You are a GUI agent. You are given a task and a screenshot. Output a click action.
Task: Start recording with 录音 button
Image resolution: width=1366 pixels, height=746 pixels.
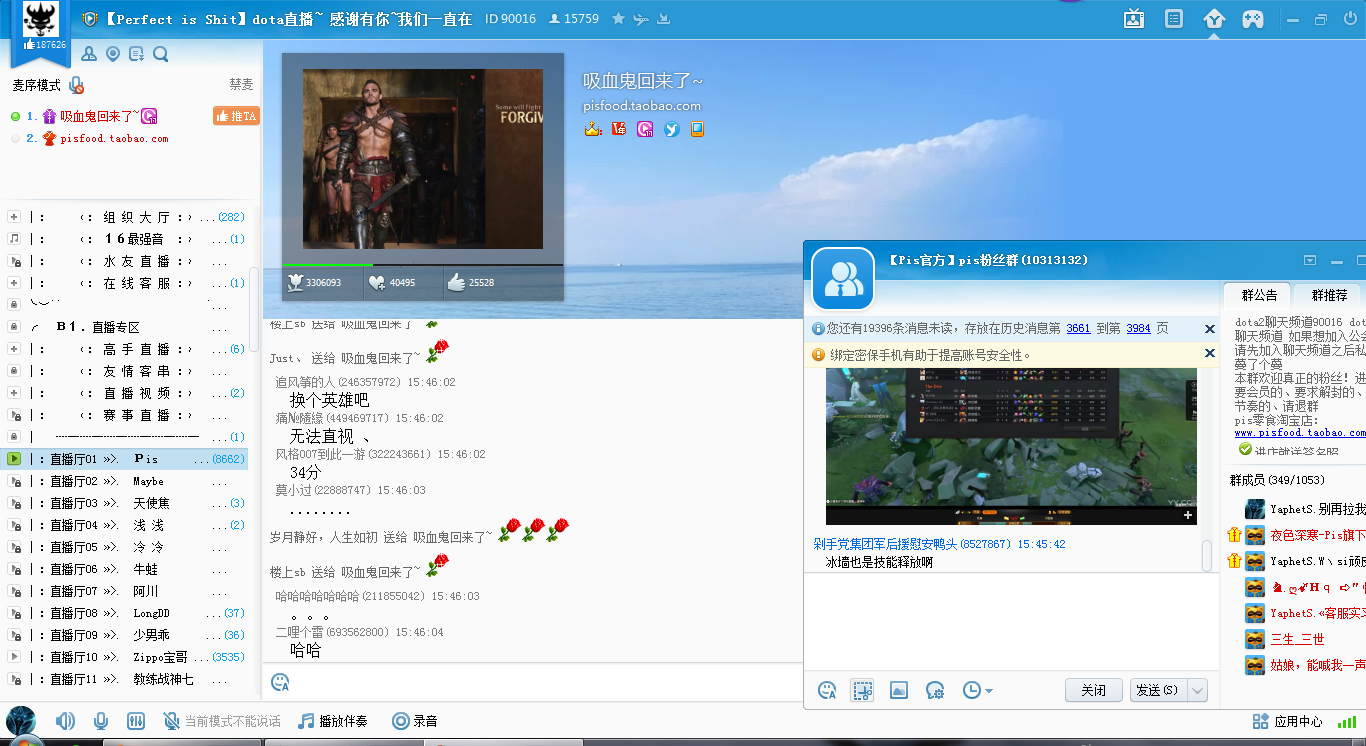(x=415, y=721)
